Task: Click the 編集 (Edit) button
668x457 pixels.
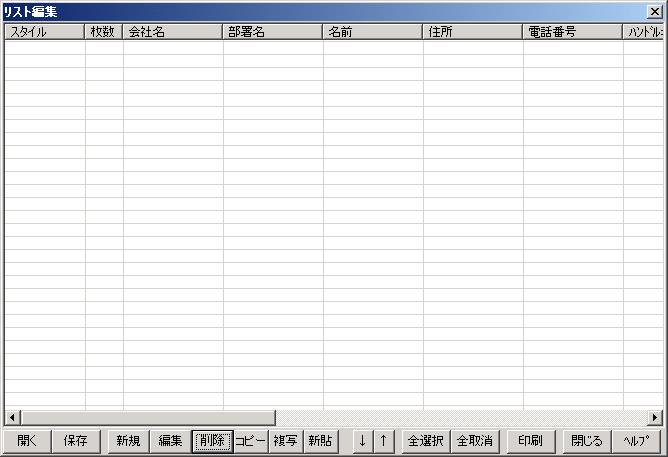Action: pyautogui.click(x=170, y=441)
